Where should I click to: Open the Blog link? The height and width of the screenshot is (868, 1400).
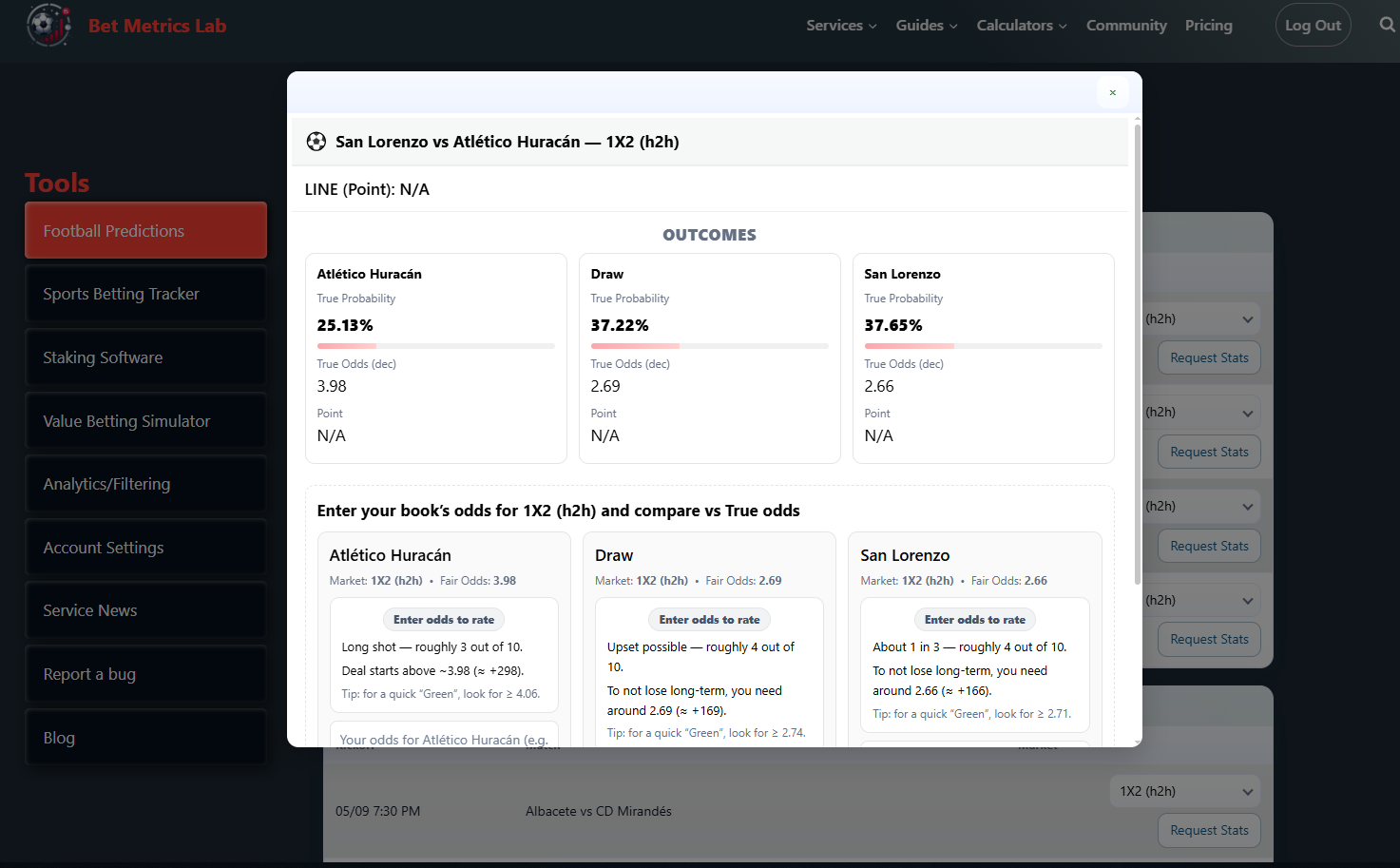tap(145, 738)
